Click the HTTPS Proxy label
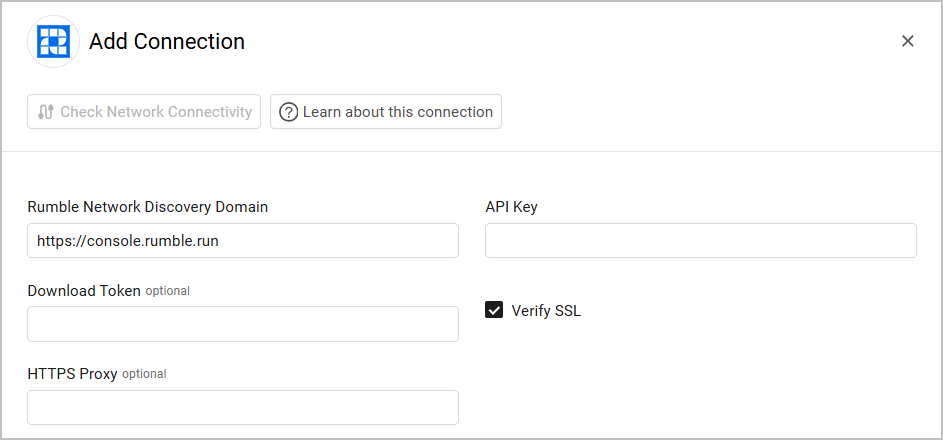This screenshot has height=440, width=943. click(72, 374)
